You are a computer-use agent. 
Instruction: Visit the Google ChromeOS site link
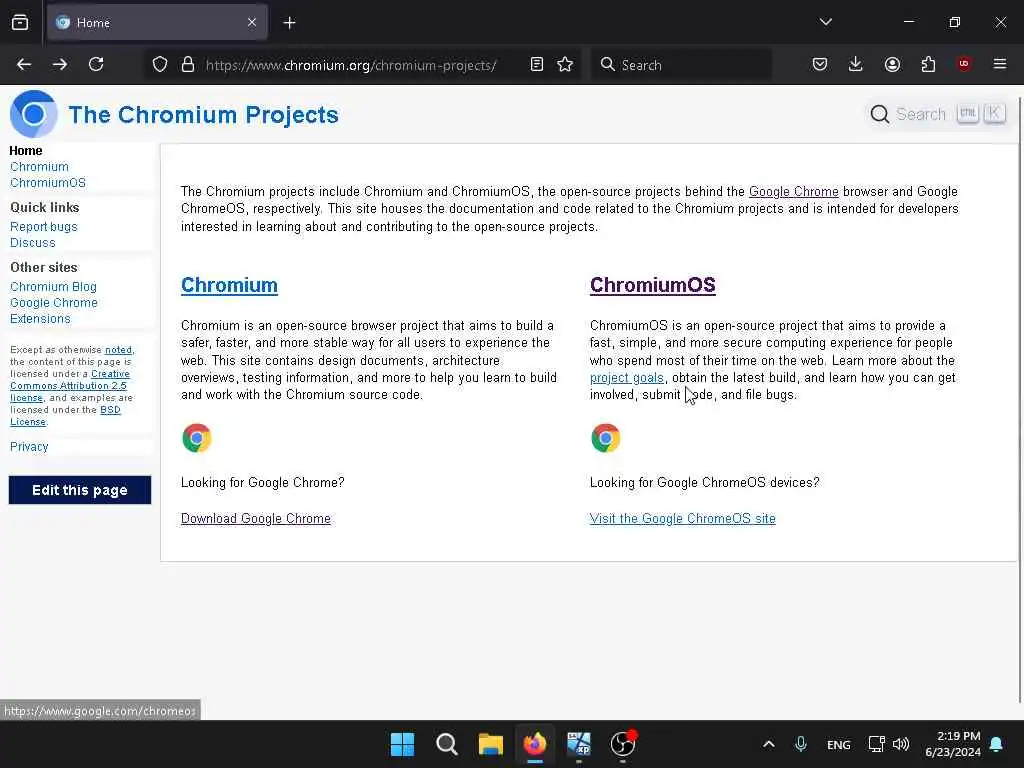click(682, 519)
